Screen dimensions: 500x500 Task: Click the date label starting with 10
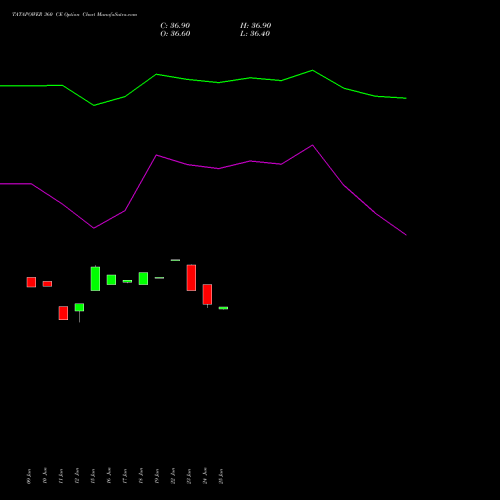click(x=45, y=476)
